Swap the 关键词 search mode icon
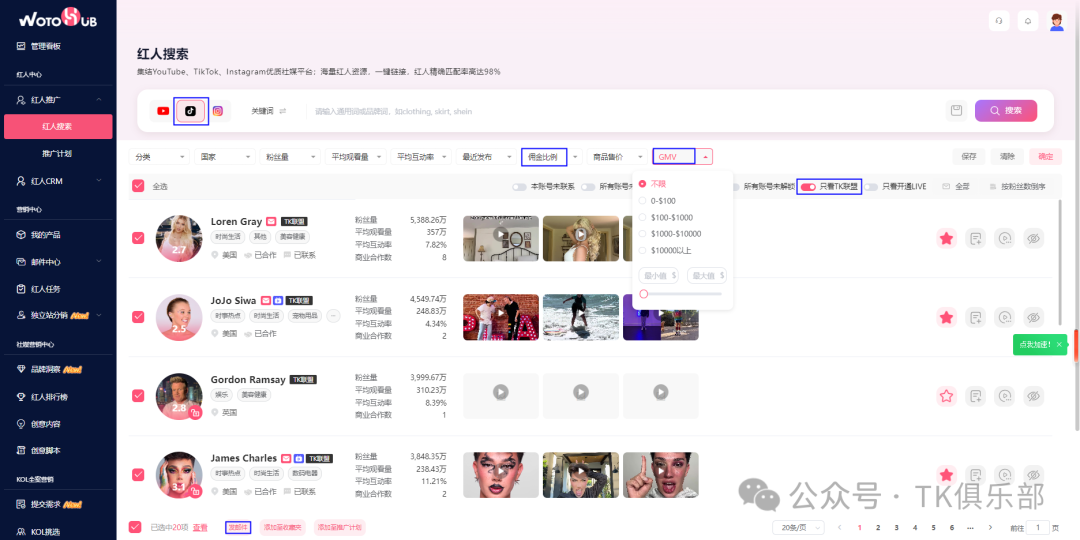This screenshot has height=540, width=1080. pyautogui.click(x=282, y=111)
